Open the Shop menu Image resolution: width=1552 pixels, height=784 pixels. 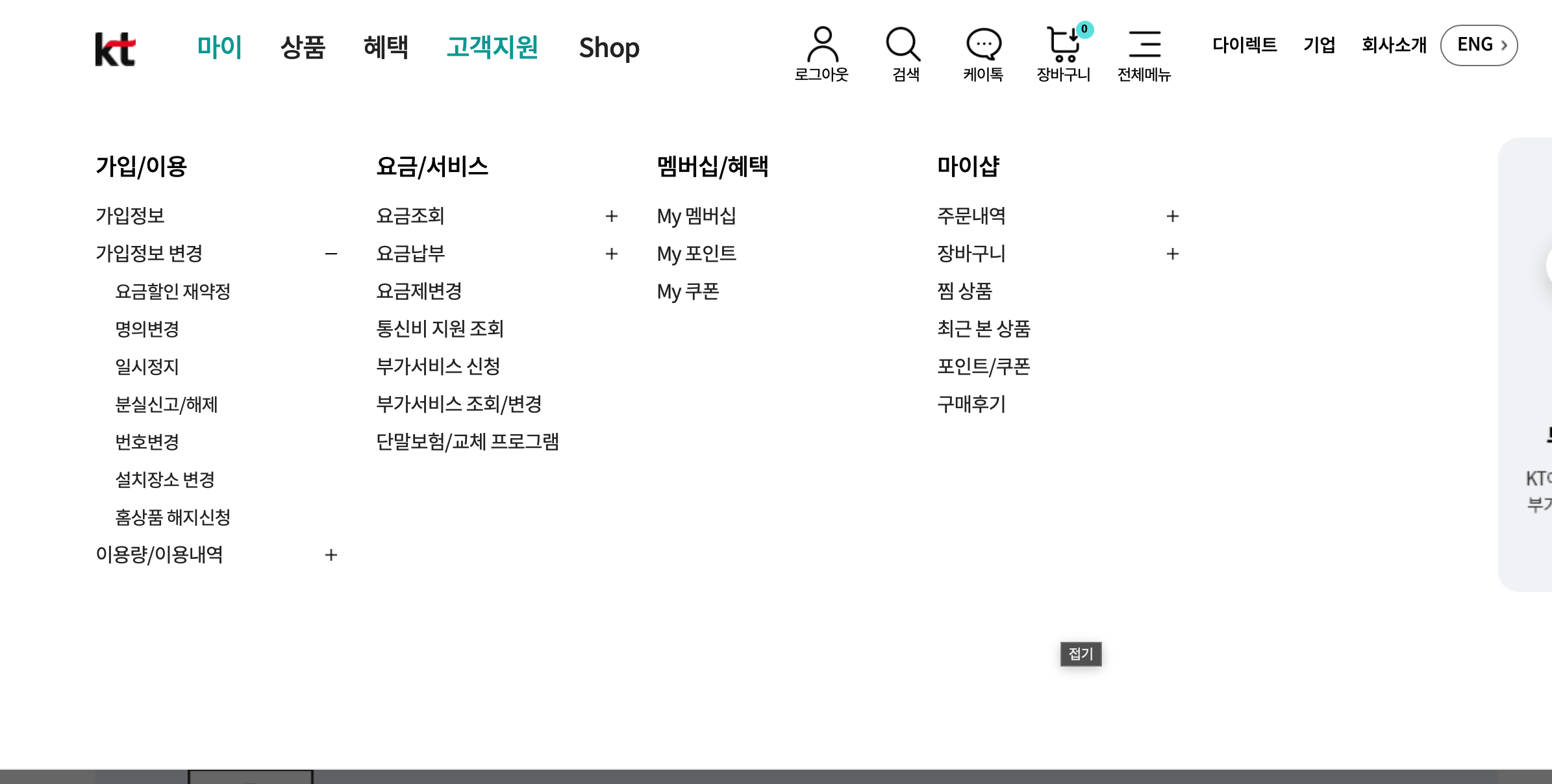(x=609, y=47)
